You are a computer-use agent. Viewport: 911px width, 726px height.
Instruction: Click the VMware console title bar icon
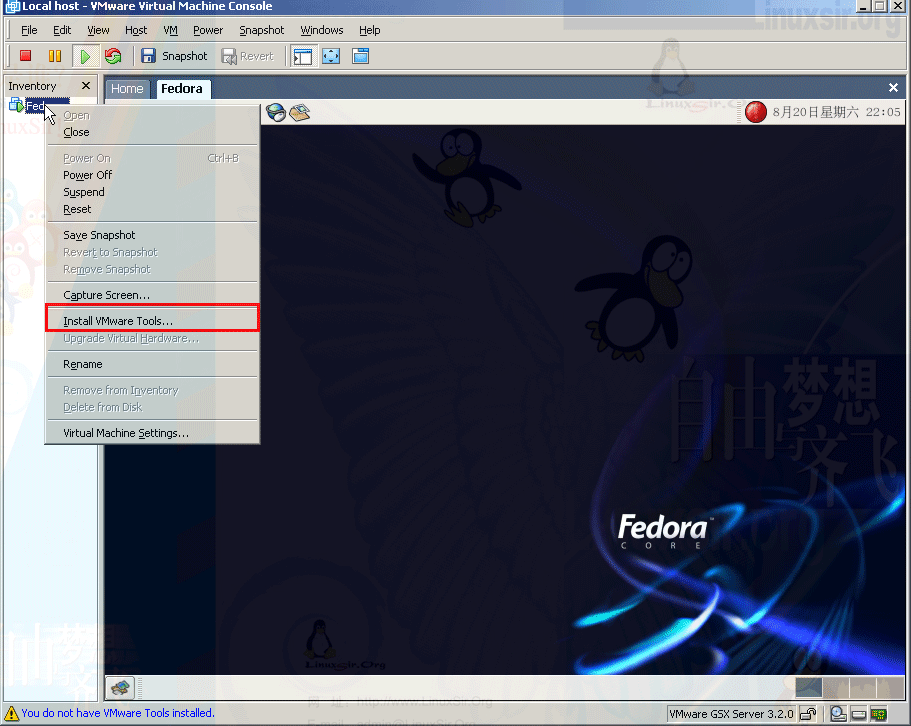12,6
